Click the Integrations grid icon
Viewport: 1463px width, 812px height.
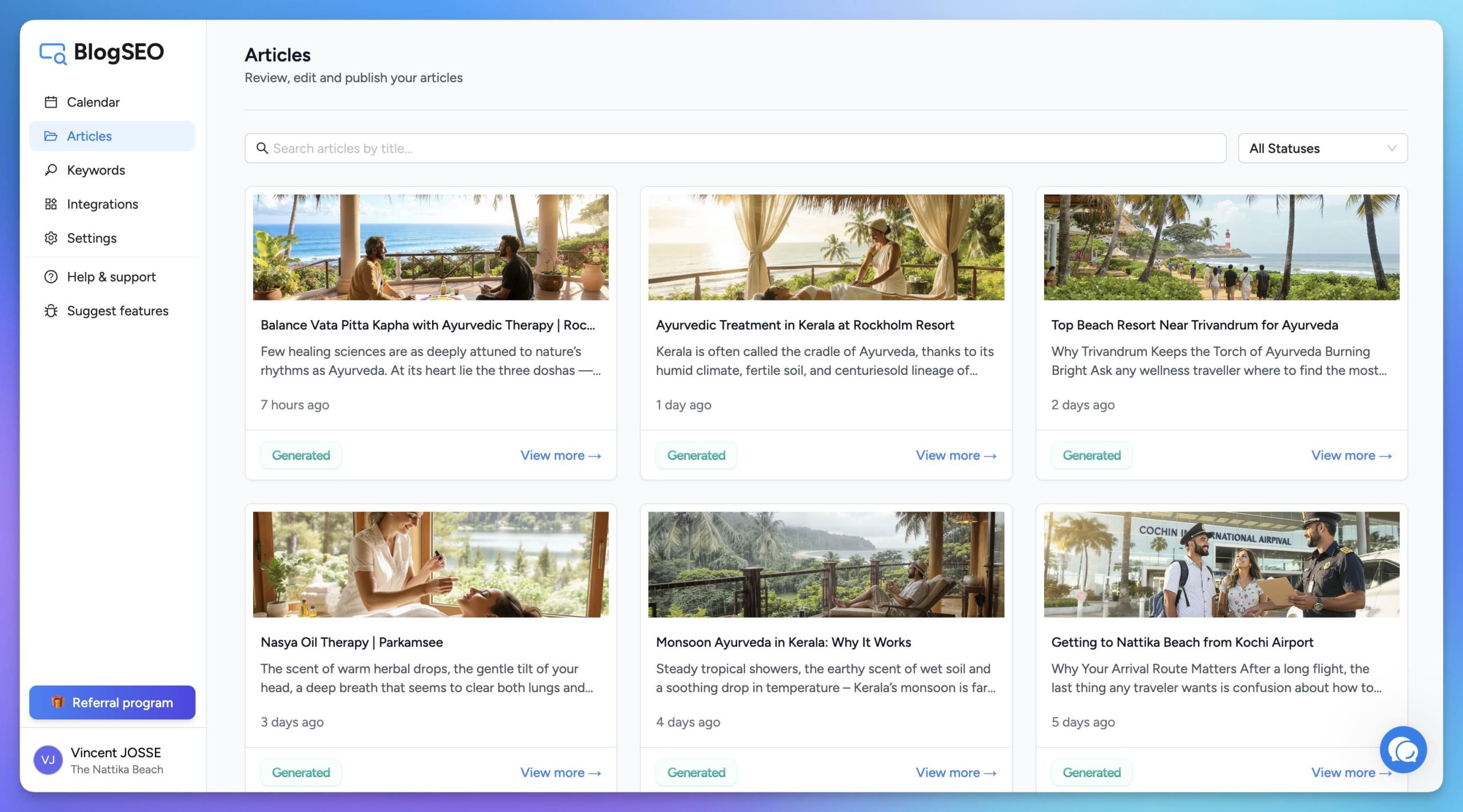pyautogui.click(x=51, y=204)
